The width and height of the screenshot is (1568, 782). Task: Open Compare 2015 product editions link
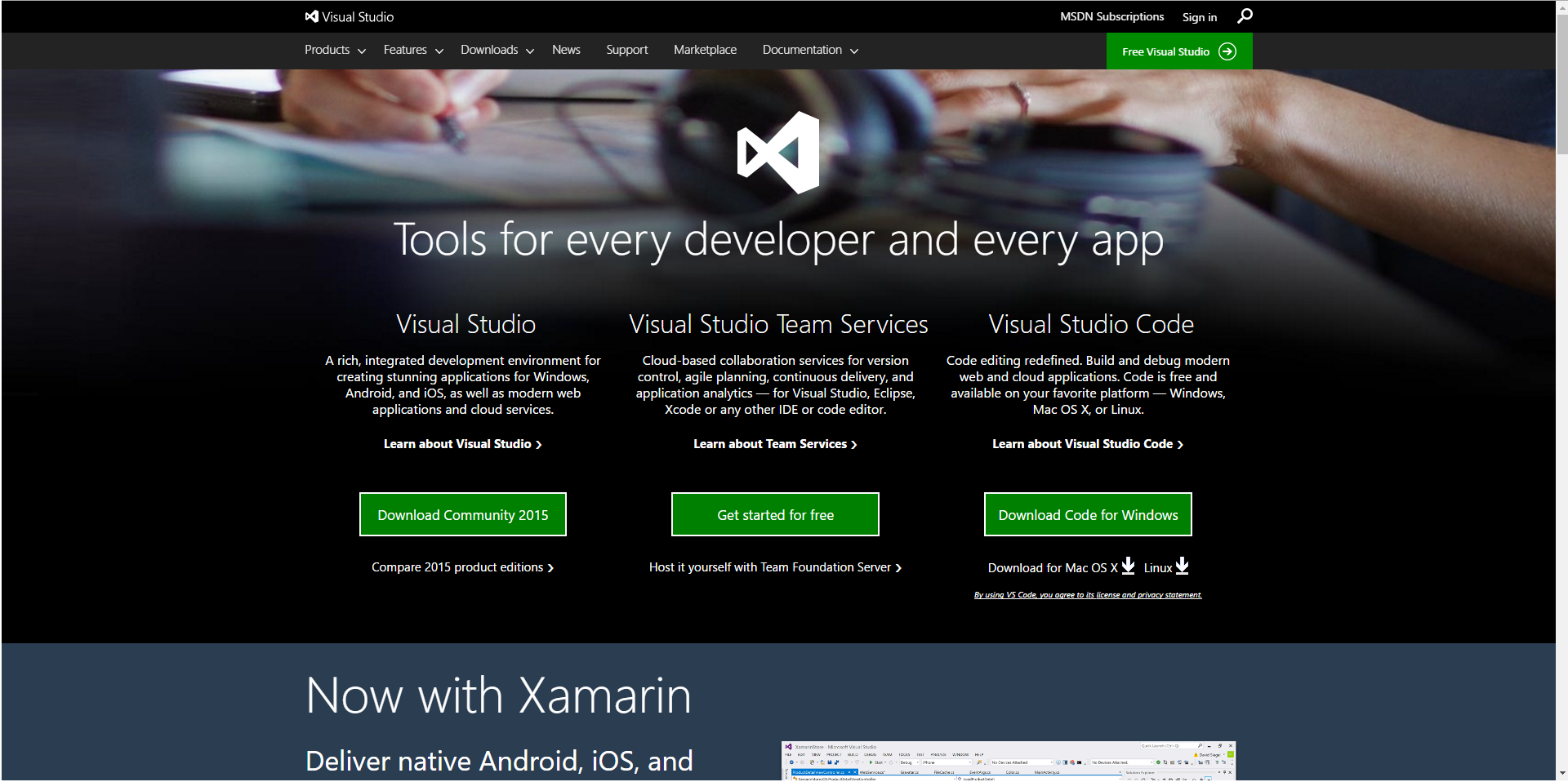point(463,567)
